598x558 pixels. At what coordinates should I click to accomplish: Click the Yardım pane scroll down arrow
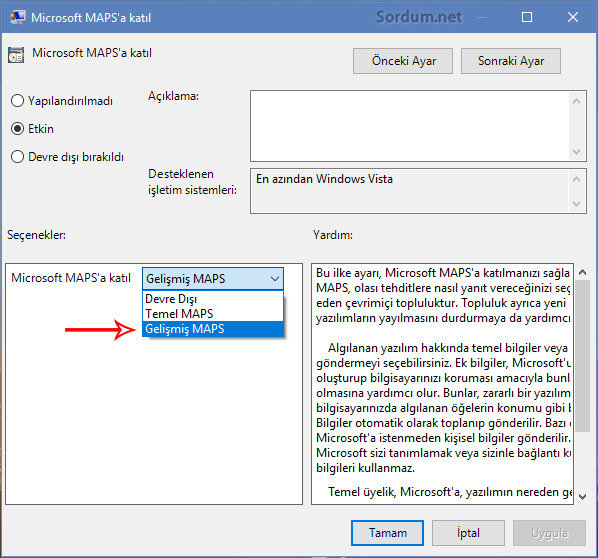coord(582,497)
